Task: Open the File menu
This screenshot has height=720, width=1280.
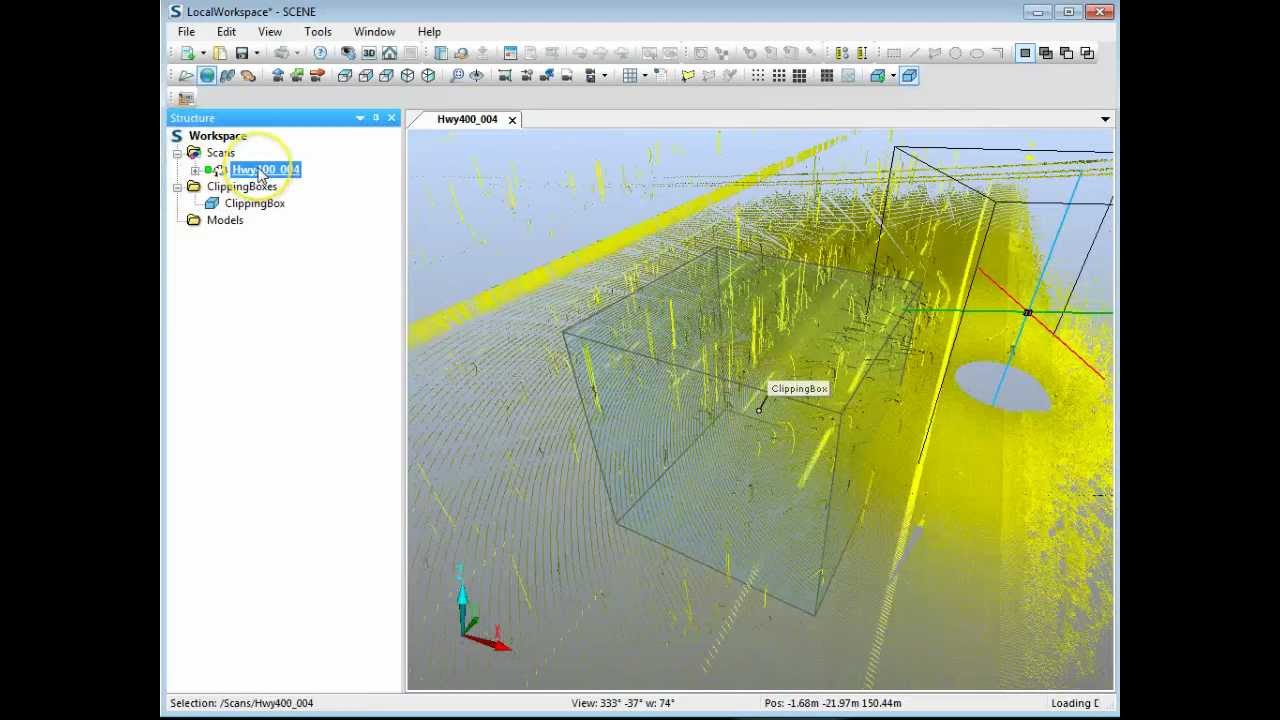Action: point(186,32)
